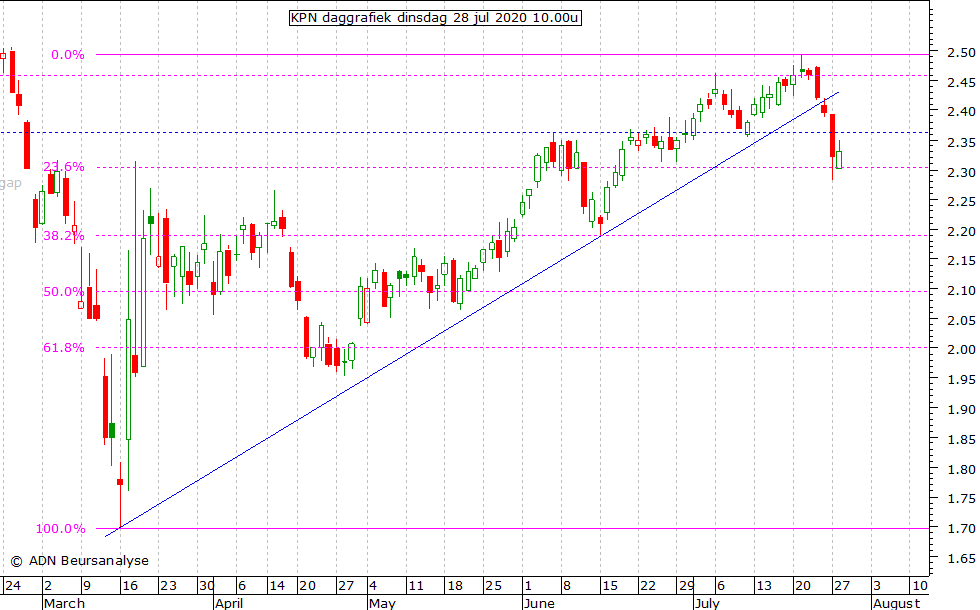Click the 2.15 price axis value
The image size is (980, 610).
(961, 261)
